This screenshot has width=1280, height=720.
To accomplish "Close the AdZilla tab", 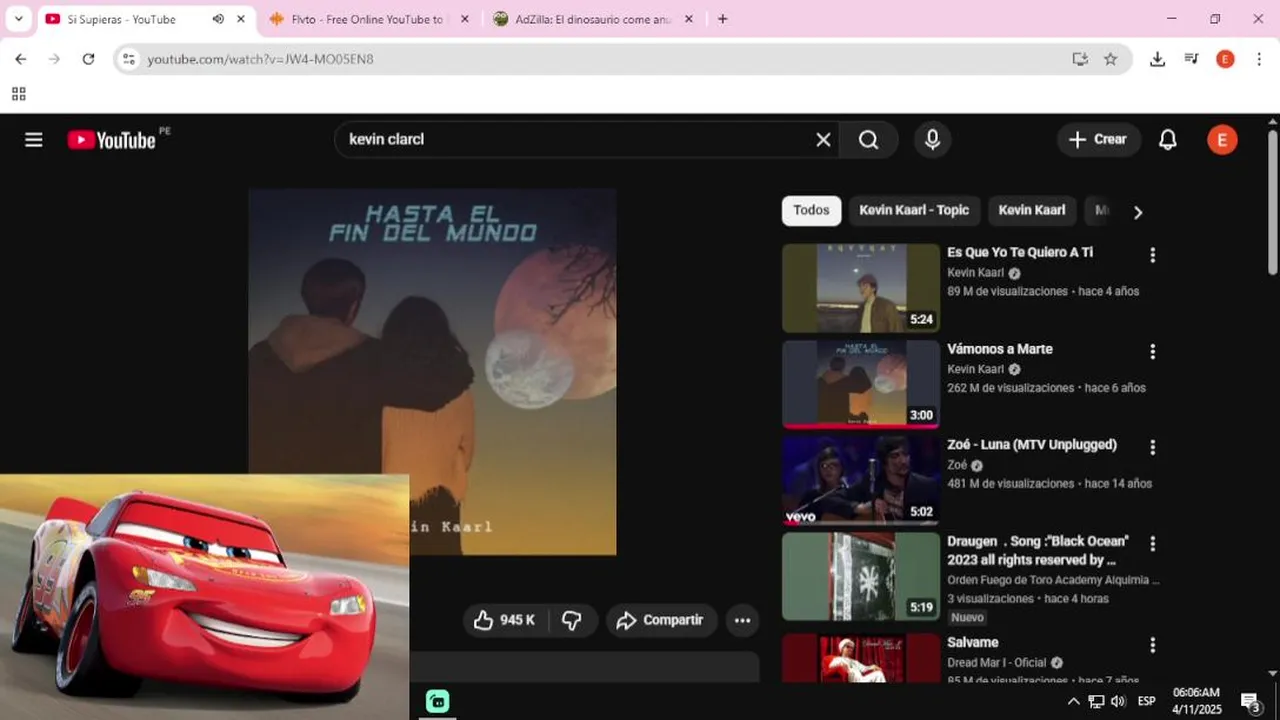I will [688, 19].
